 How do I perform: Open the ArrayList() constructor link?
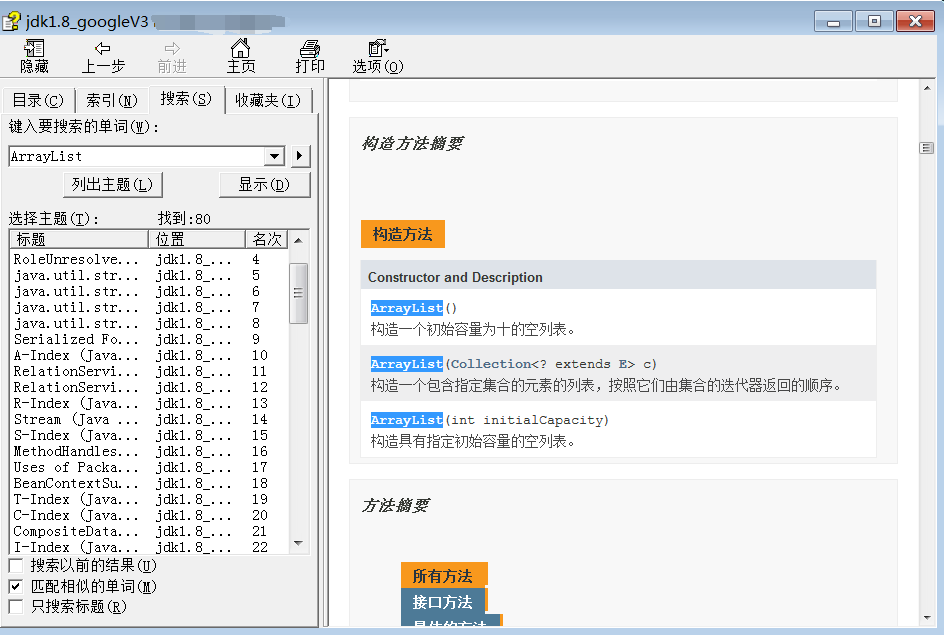(407, 308)
